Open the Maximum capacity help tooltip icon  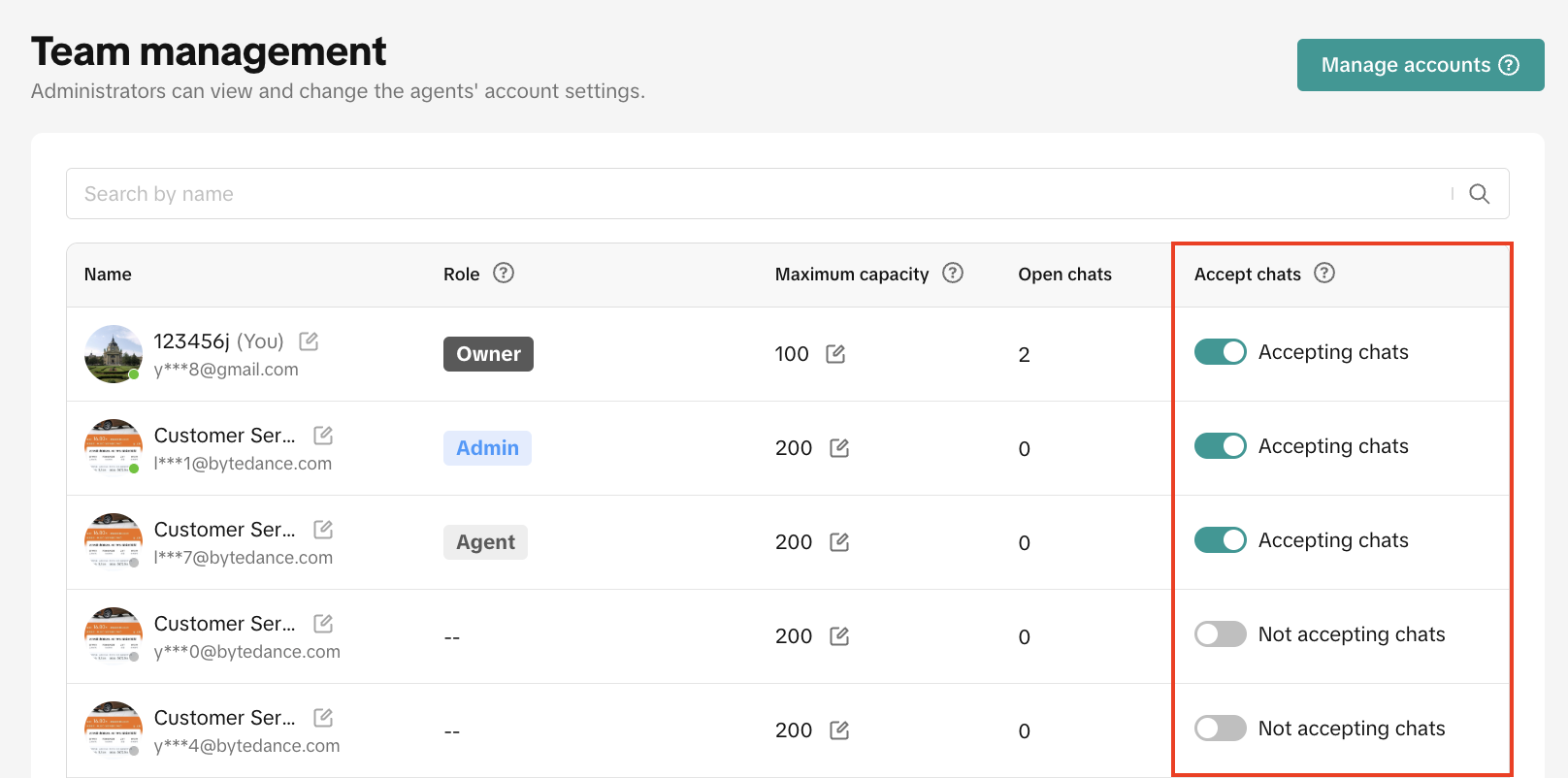click(x=953, y=274)
